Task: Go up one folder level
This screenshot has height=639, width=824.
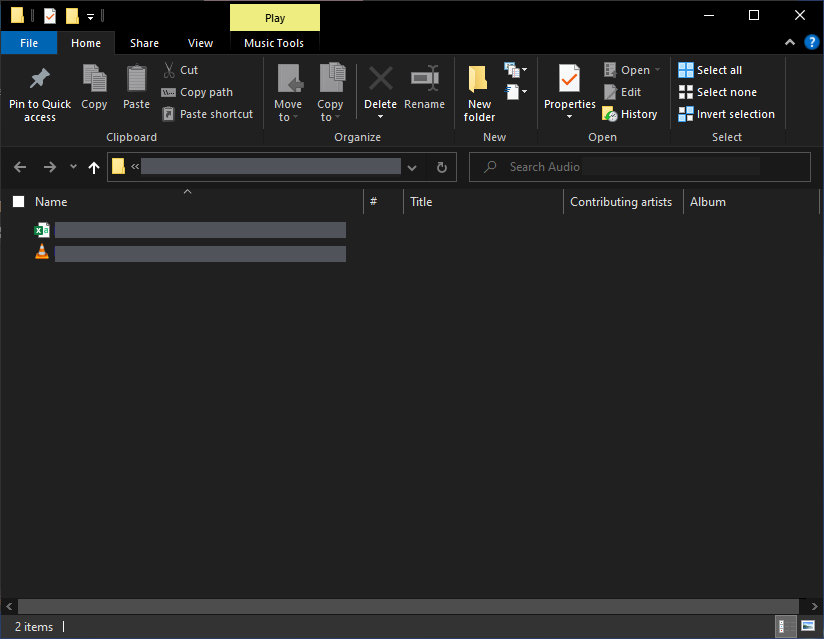Action: click(x=94, y=167)
